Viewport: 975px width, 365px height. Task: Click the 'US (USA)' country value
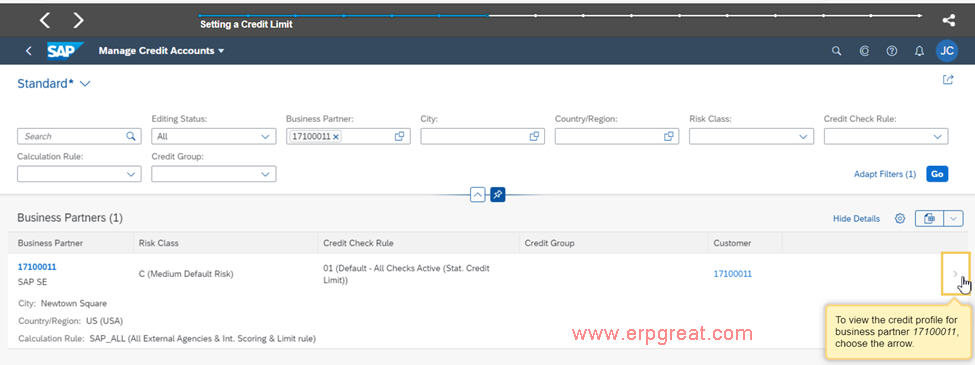103,321
